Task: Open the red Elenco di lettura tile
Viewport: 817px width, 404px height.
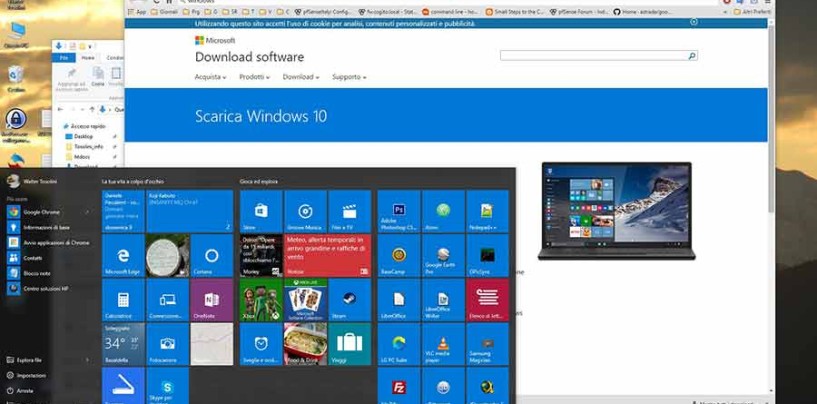Action: click(487, 300)
